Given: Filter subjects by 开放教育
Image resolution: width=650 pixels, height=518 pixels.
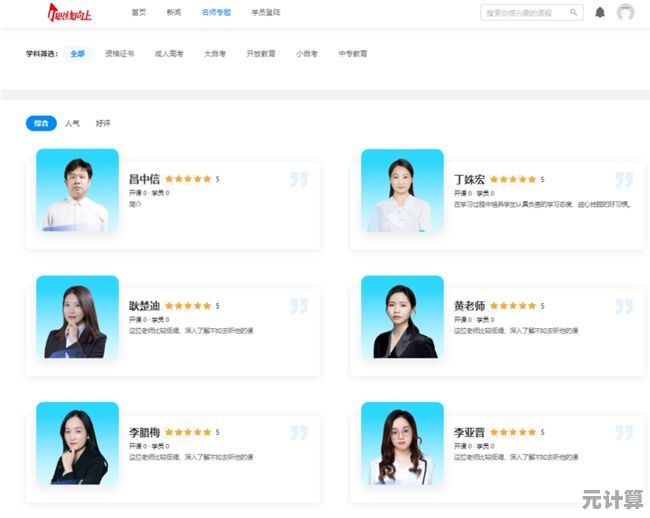Looking at the screenshot, I should [x=260, y=54].
